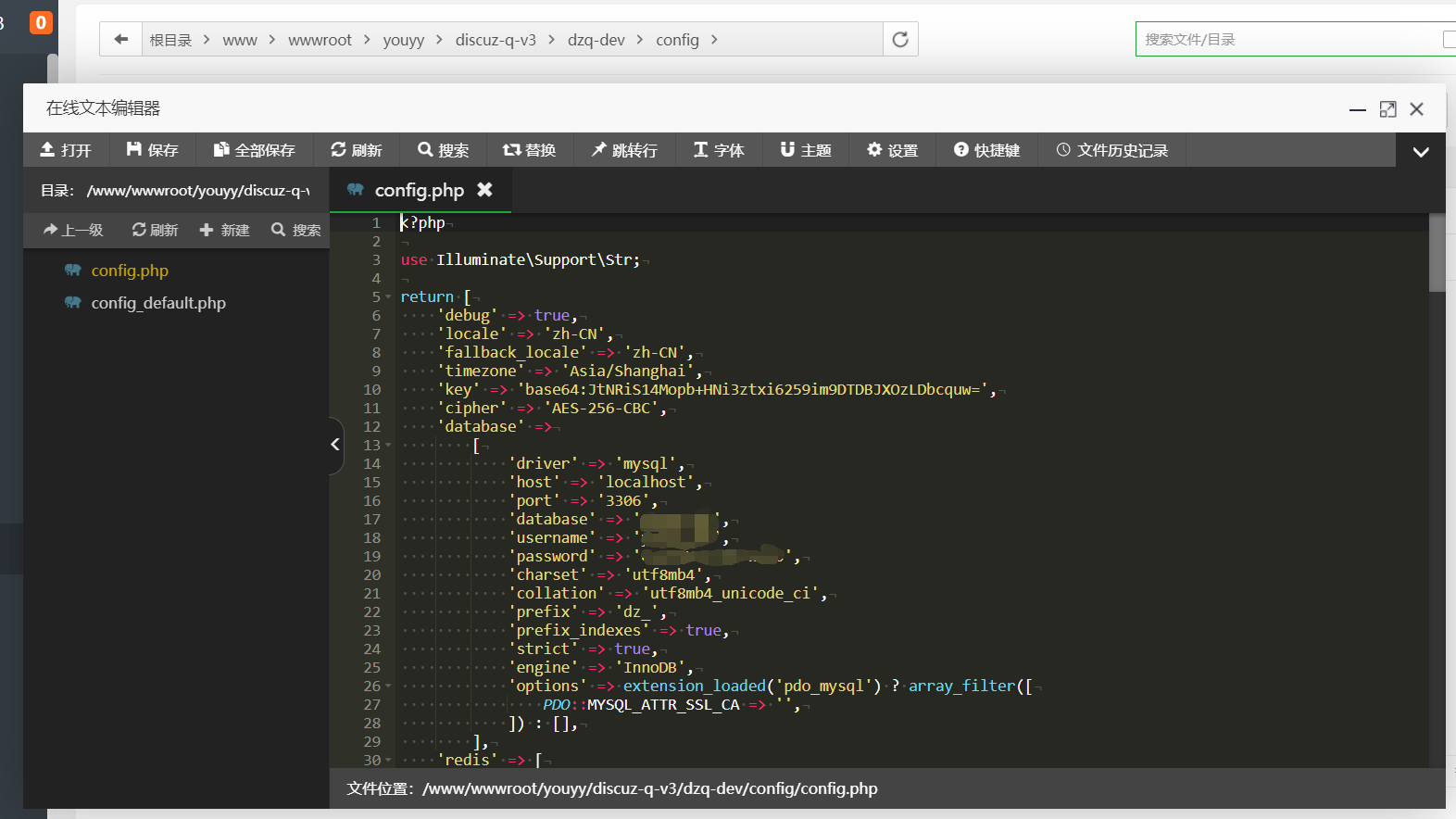Click MYSQL_ATTR_SSL_CA on line 27

(663, 705)
